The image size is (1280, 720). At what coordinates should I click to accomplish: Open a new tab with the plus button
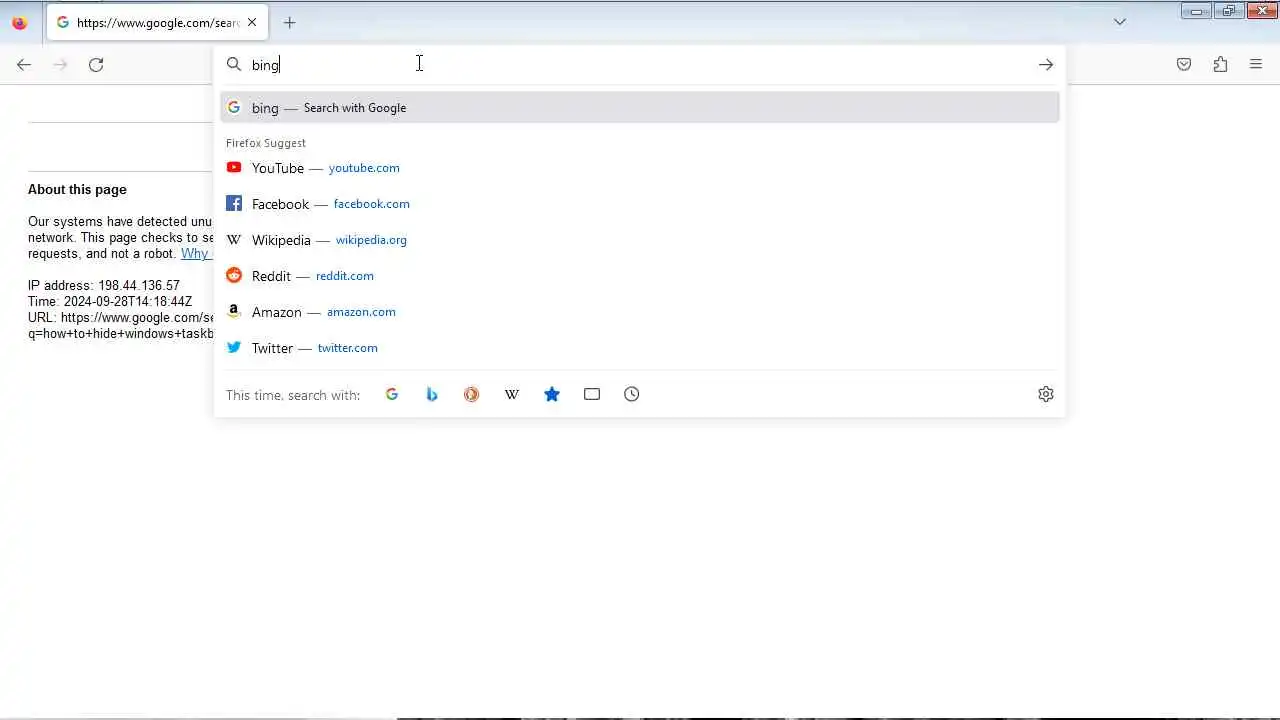click(290, 22)
